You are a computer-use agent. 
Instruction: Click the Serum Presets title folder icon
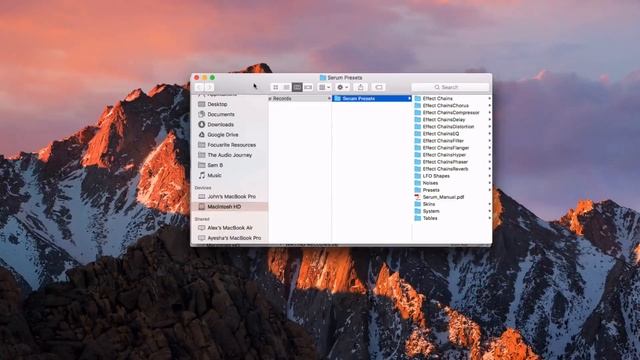[x=323, y=78]
